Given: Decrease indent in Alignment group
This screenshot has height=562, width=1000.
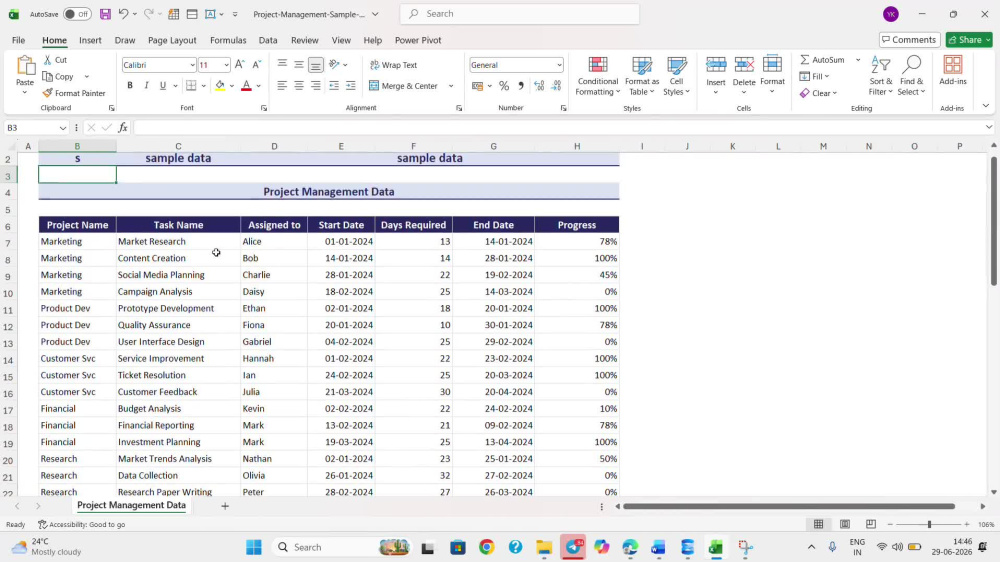Looking at the screenshot, I should [x=334, y=85].
